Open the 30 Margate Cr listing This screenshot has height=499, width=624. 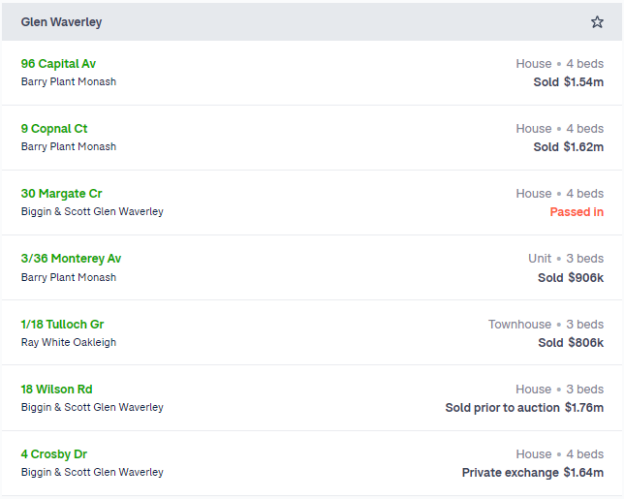click(x=61, y=193)
